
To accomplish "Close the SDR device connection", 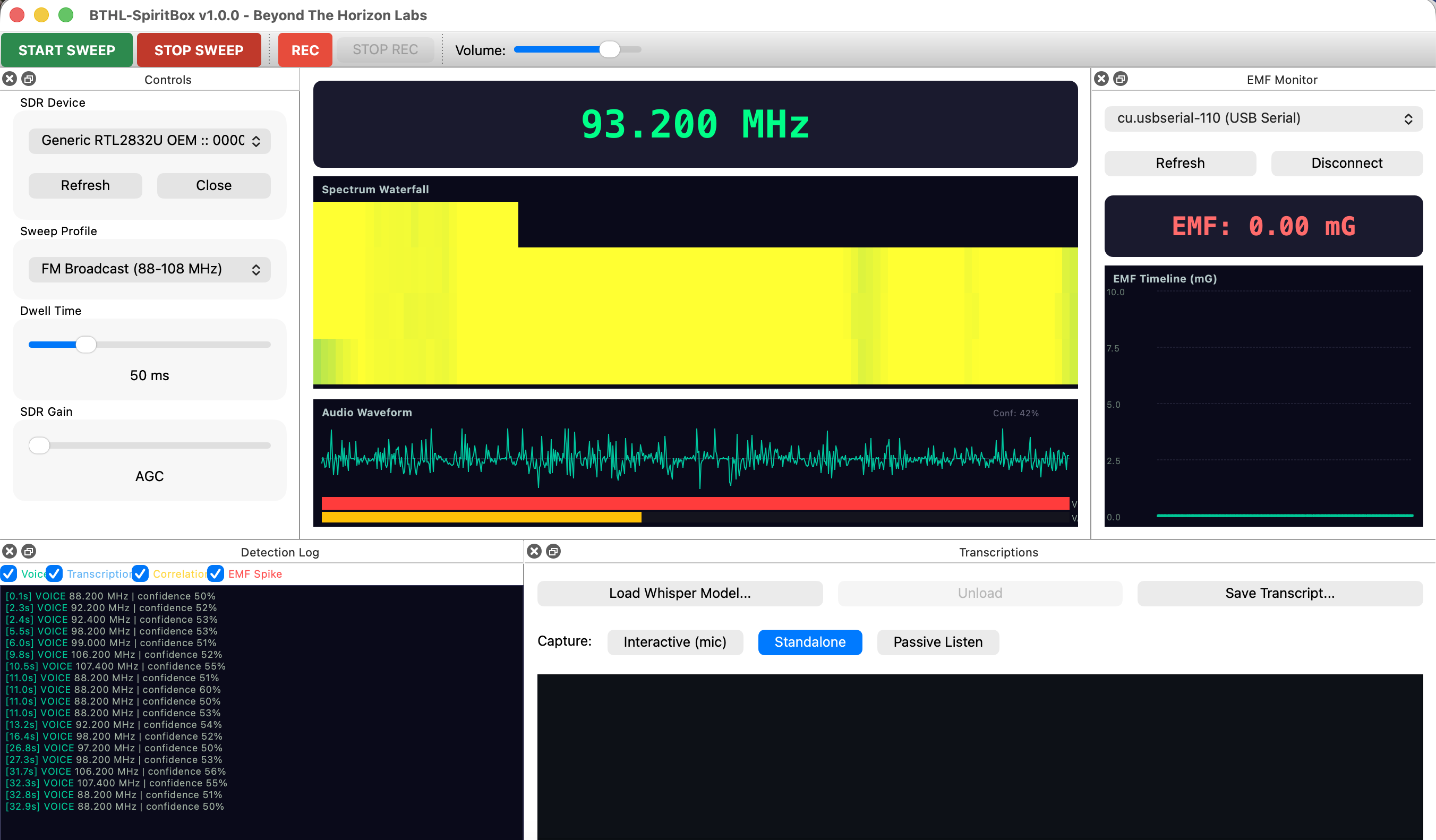I will pyautogui.click(x=213, y=186).
